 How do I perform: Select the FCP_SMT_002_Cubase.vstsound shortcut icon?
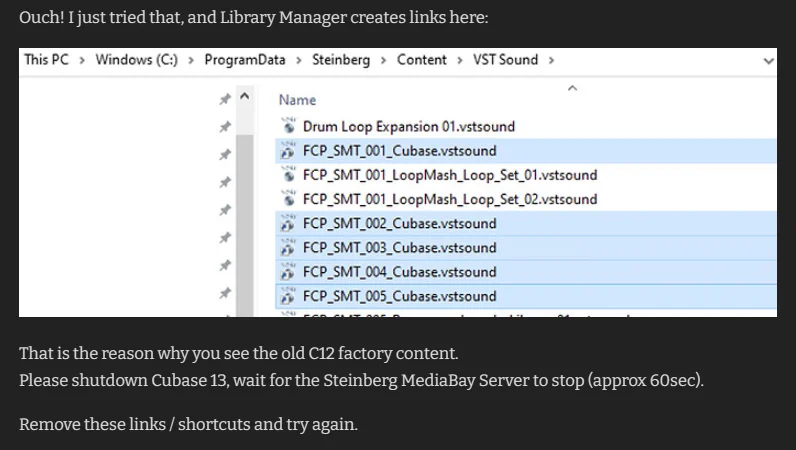click(x=288, y=223)
